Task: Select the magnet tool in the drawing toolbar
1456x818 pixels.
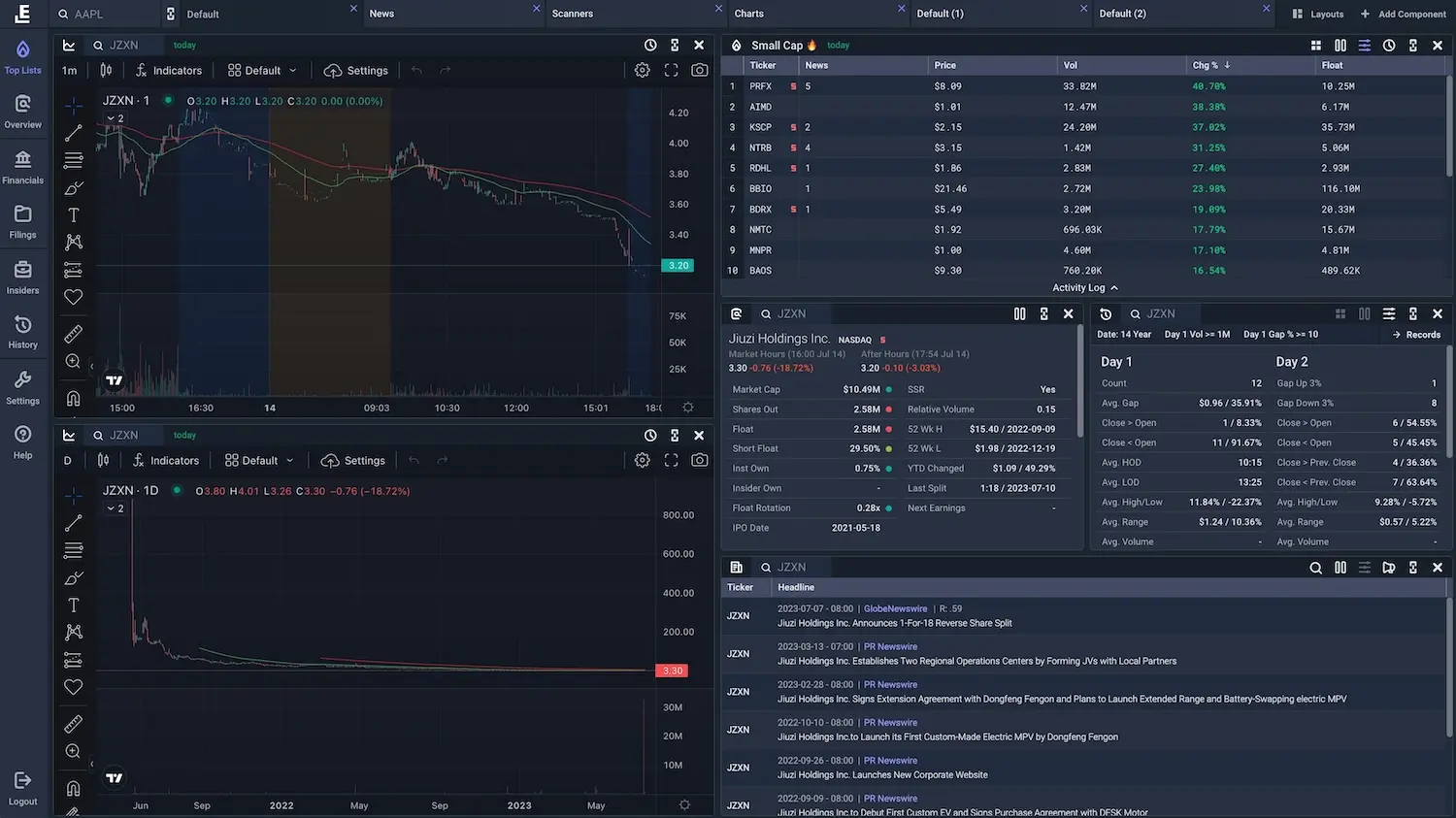Action: (x=73, y=398)
